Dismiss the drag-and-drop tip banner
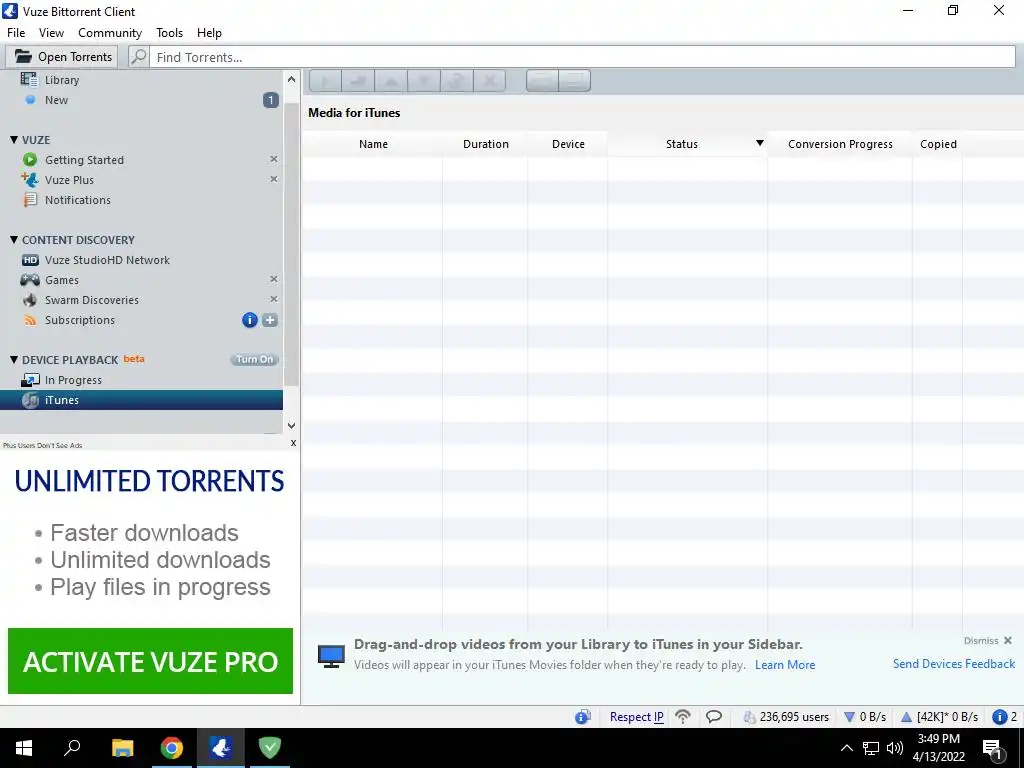The width and height of the screenshot is (1024, 768). (988, 641)
